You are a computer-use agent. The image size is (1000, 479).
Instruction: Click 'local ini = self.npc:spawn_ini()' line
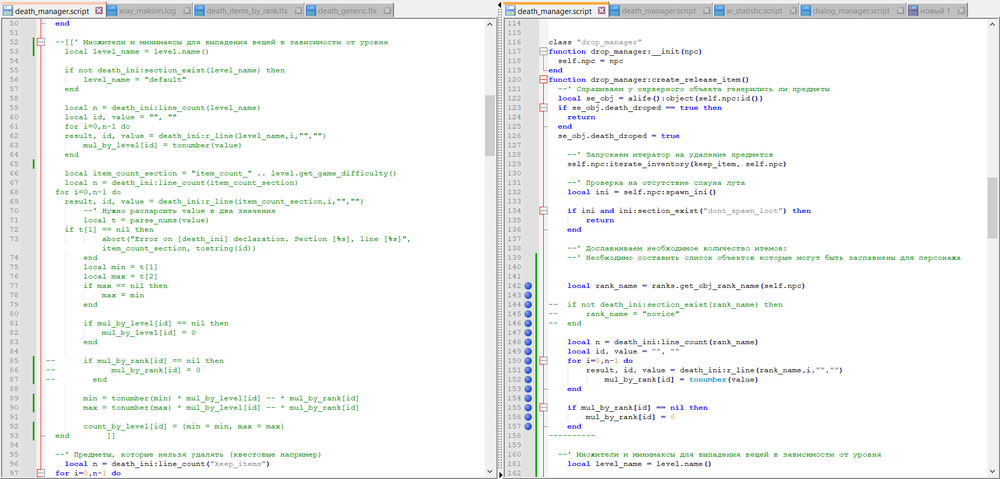coord(642,192)
